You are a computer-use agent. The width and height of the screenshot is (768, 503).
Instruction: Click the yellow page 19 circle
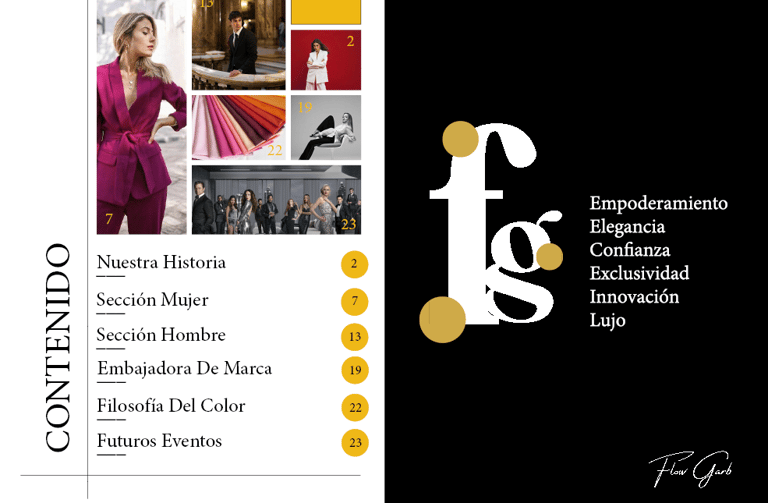pos(355,370)
